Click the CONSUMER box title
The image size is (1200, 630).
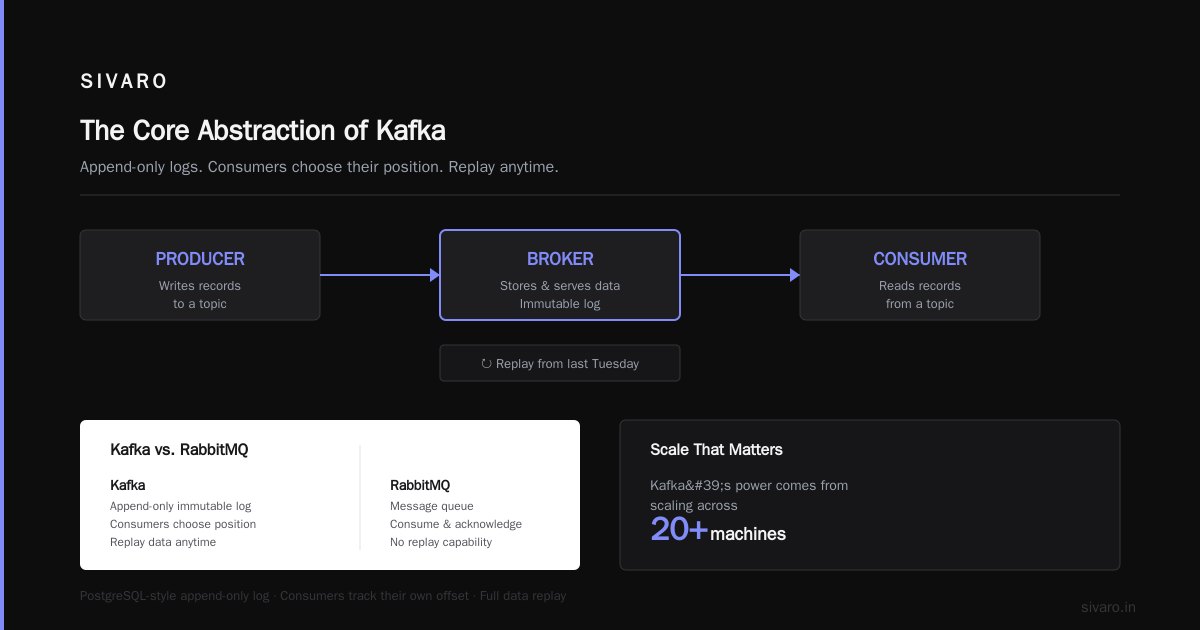coord(920,259)
